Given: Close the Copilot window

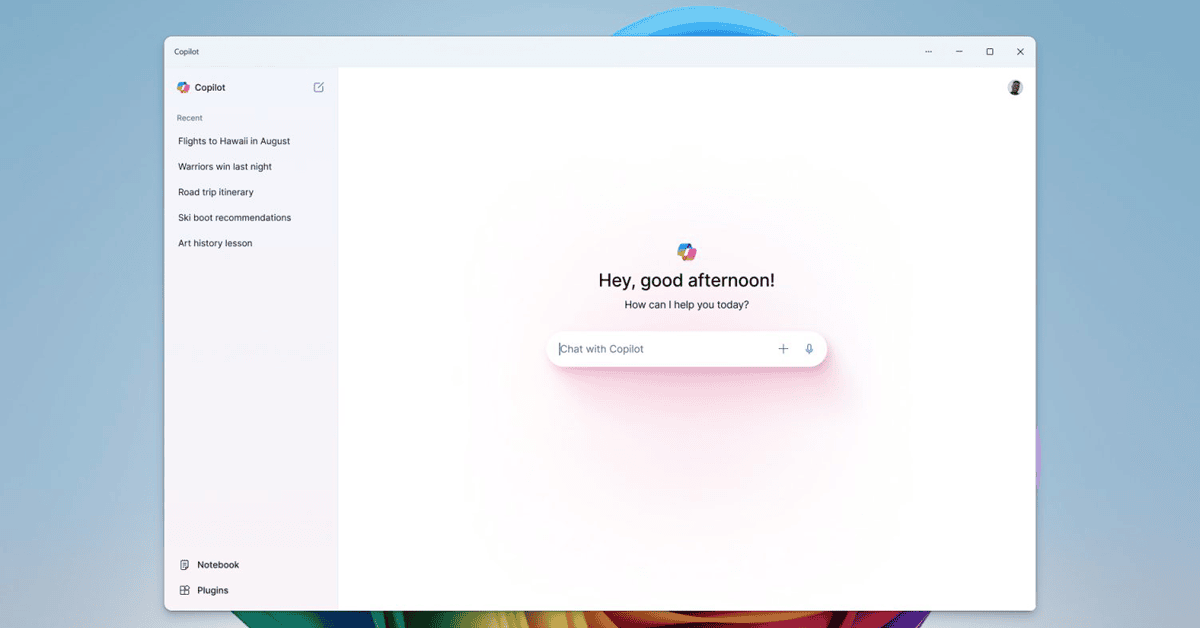Looking at the screenshot, I should point(1020,52).
